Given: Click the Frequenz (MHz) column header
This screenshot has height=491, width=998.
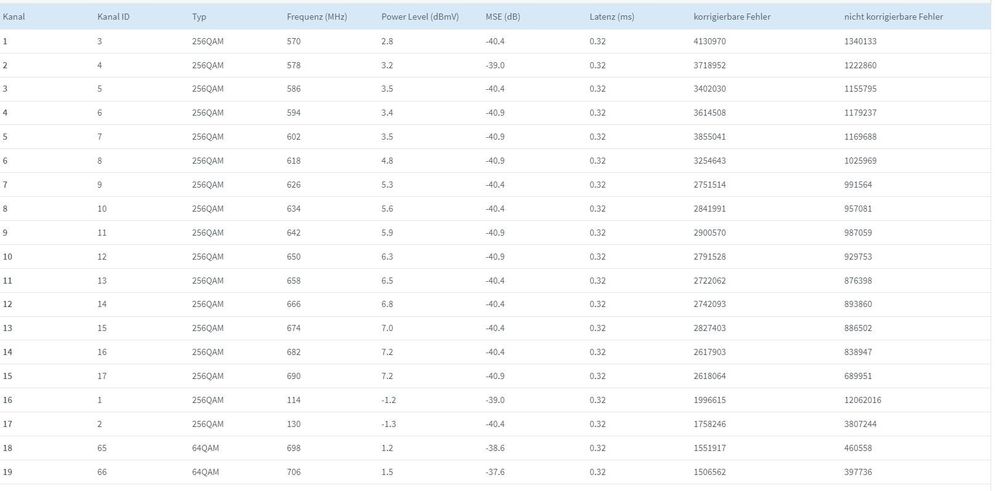Looking at the screenshot, I should click(x=316, y=17).
